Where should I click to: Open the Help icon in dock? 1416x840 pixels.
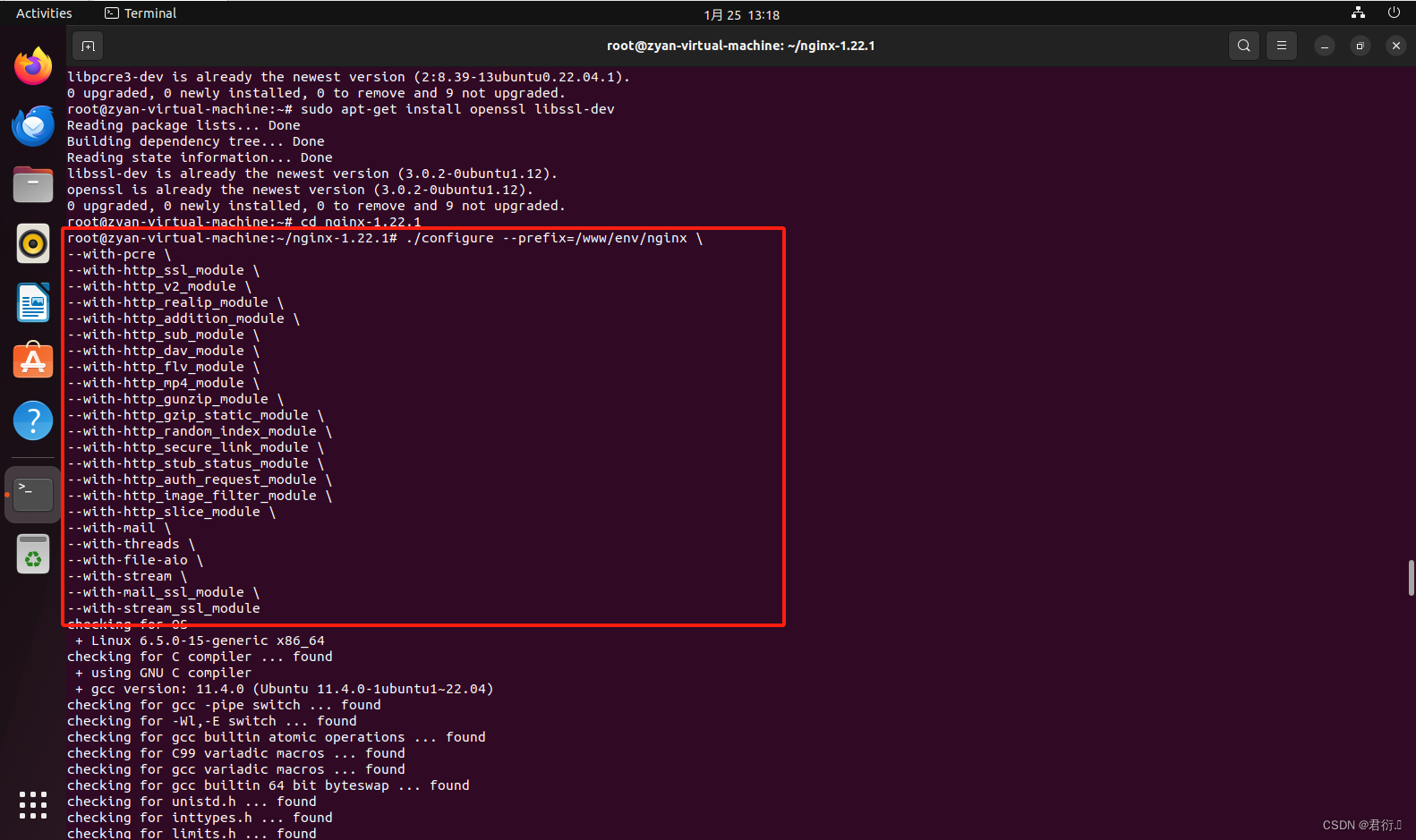[33, 420]
